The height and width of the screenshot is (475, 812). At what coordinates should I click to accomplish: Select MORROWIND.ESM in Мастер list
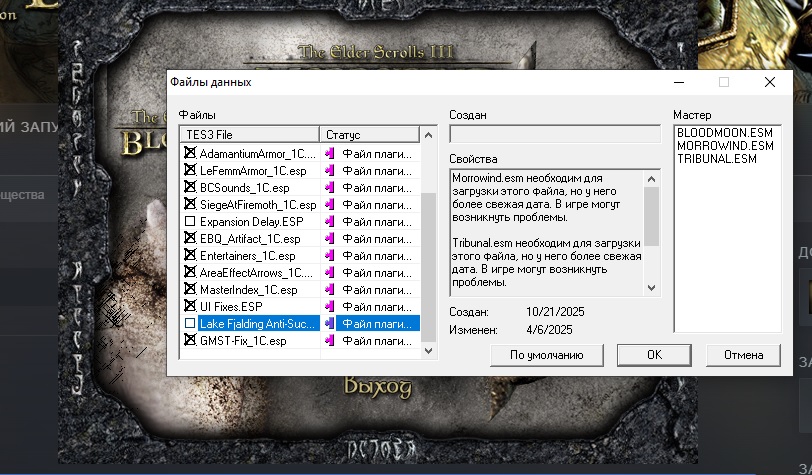point(725,146)
